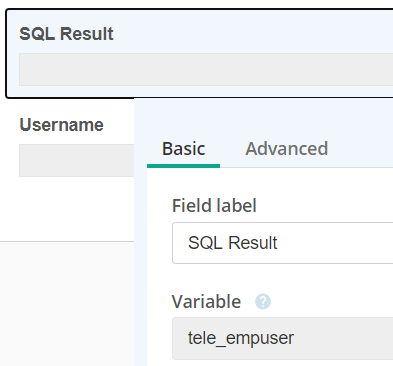Click the Username form input box
393x366 pixels.
[76, 160]
